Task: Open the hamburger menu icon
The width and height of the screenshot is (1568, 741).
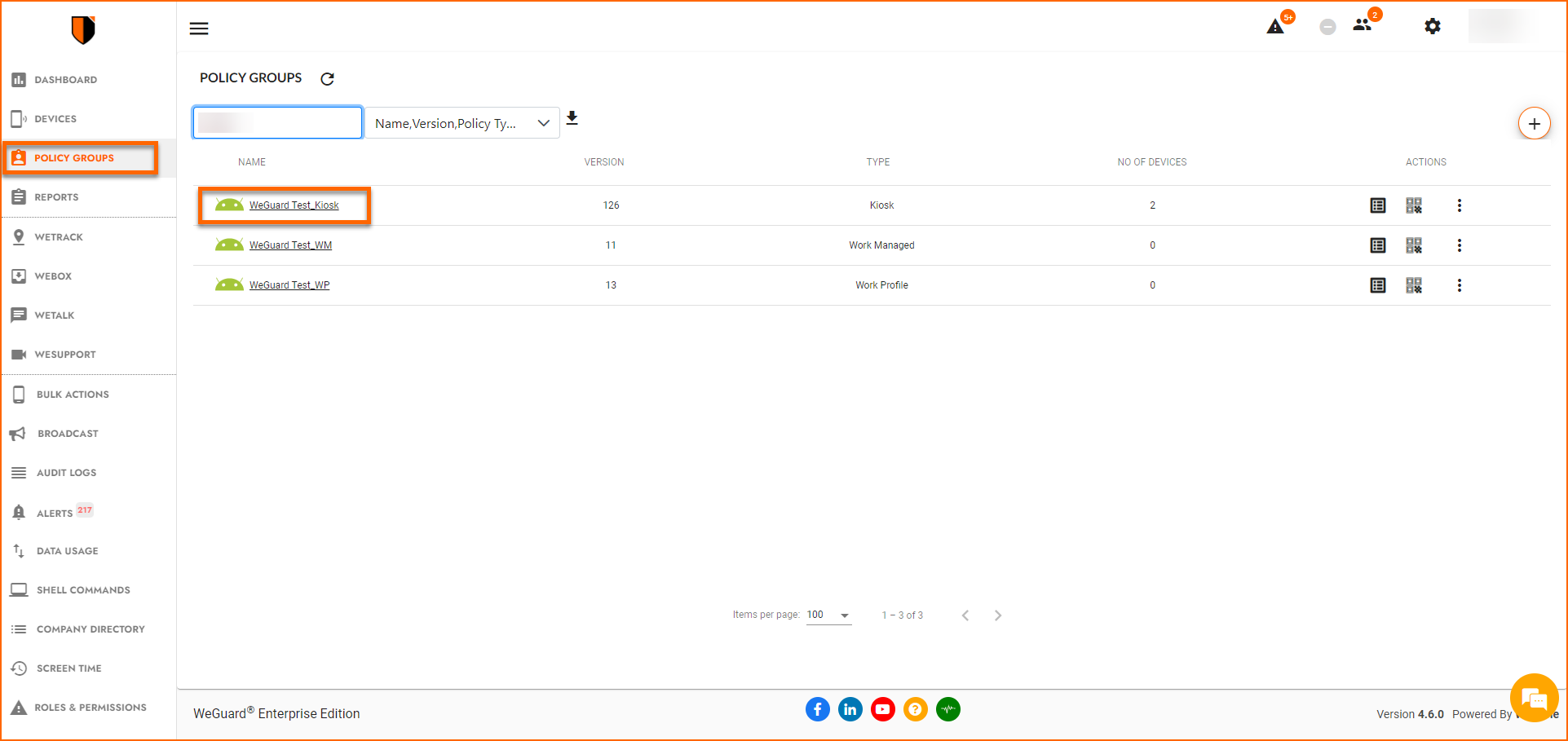Action: [199, 29]
